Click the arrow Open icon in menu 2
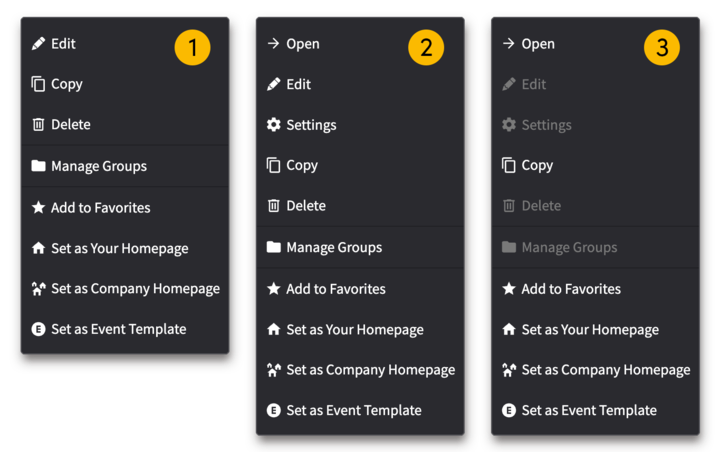This screenshot has width=720, height=452. [273, 44]
